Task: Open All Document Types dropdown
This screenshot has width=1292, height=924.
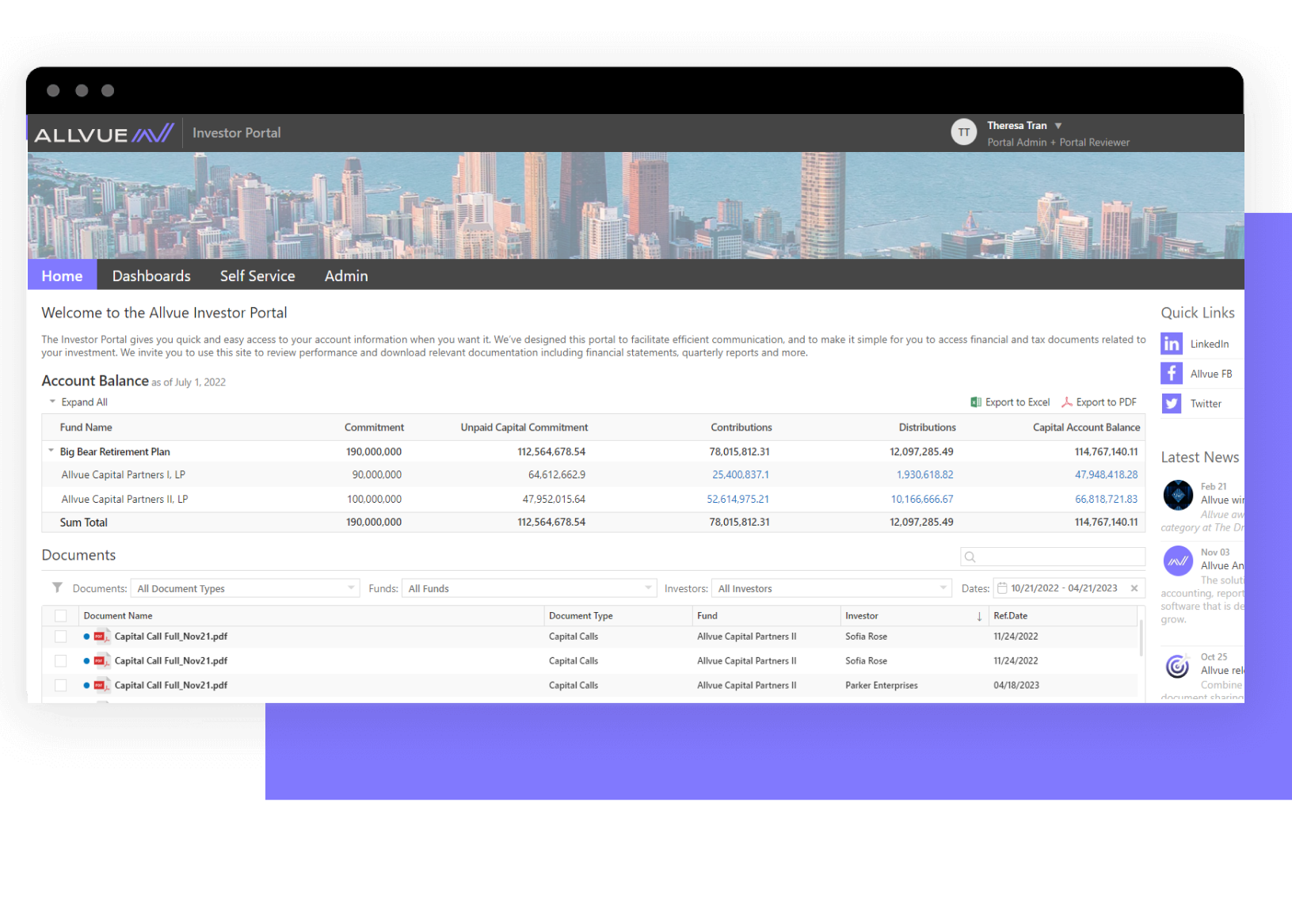Action: 246,588
